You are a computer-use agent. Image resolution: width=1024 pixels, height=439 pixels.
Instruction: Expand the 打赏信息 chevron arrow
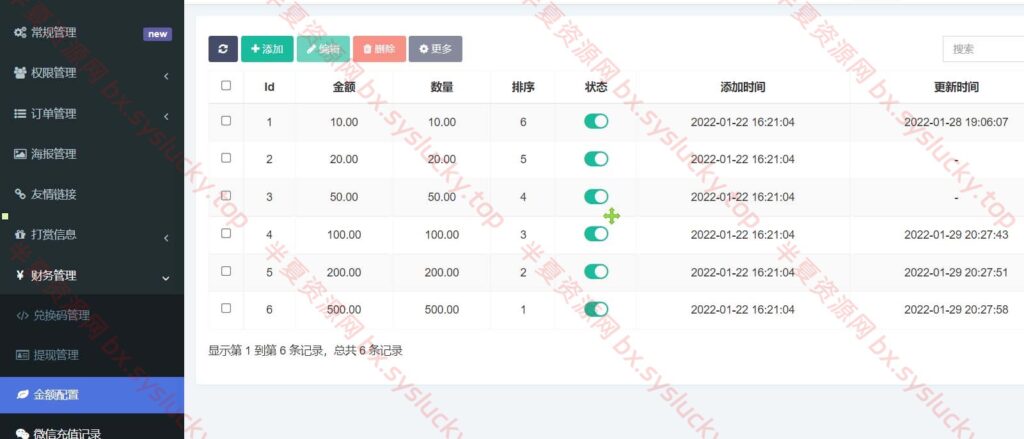(166, 238)
